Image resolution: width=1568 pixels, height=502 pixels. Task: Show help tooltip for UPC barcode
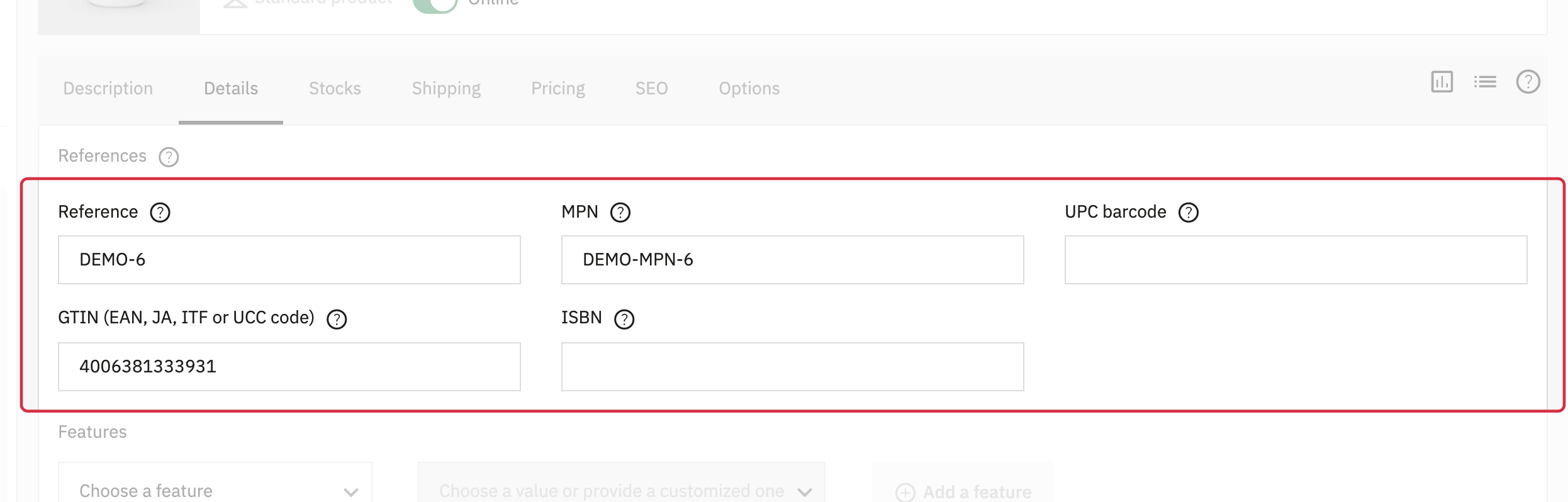(x=1189, y=213)
